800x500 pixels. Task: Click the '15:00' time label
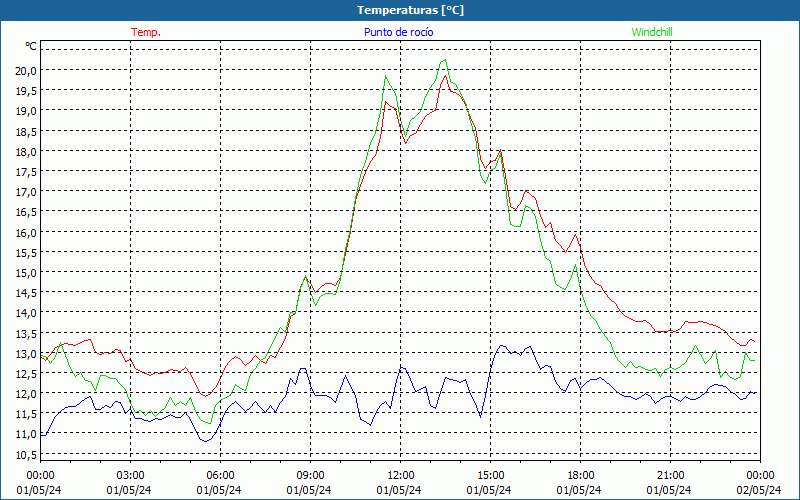[x=491, y=476]
